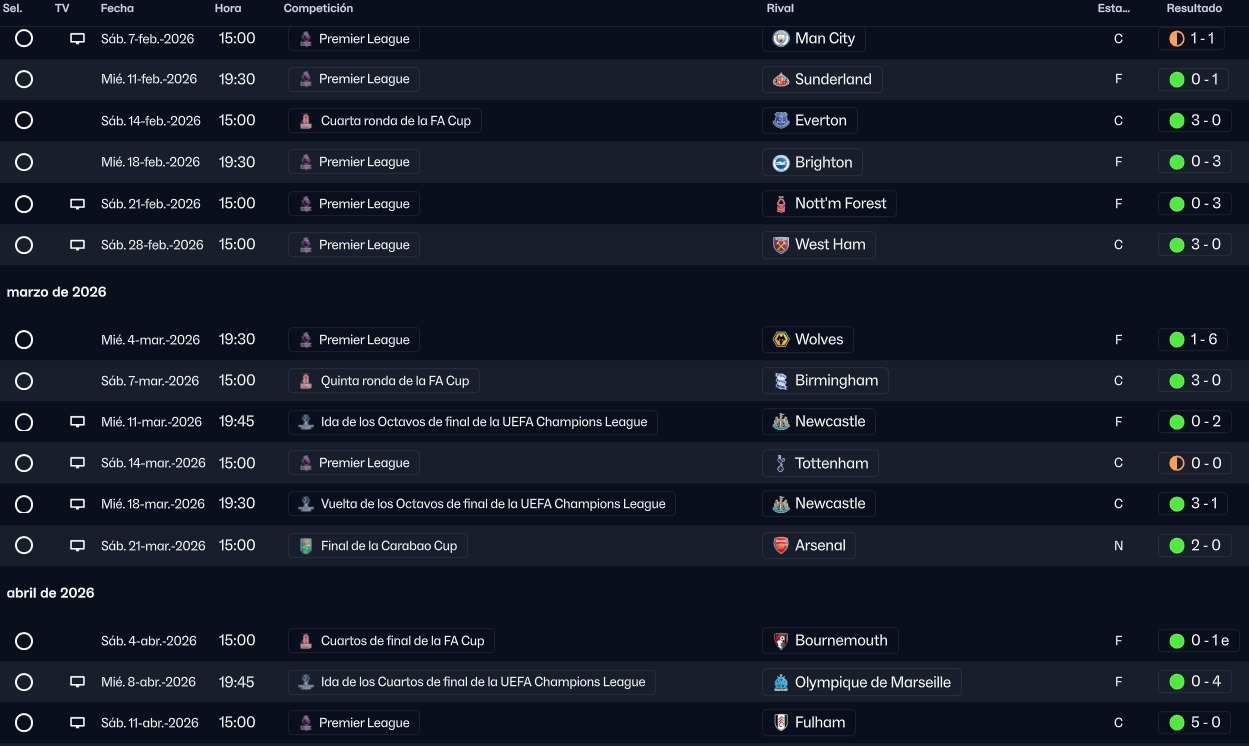Click the Fulham club badge
The image size is (1249, 746).
(781, 723)
